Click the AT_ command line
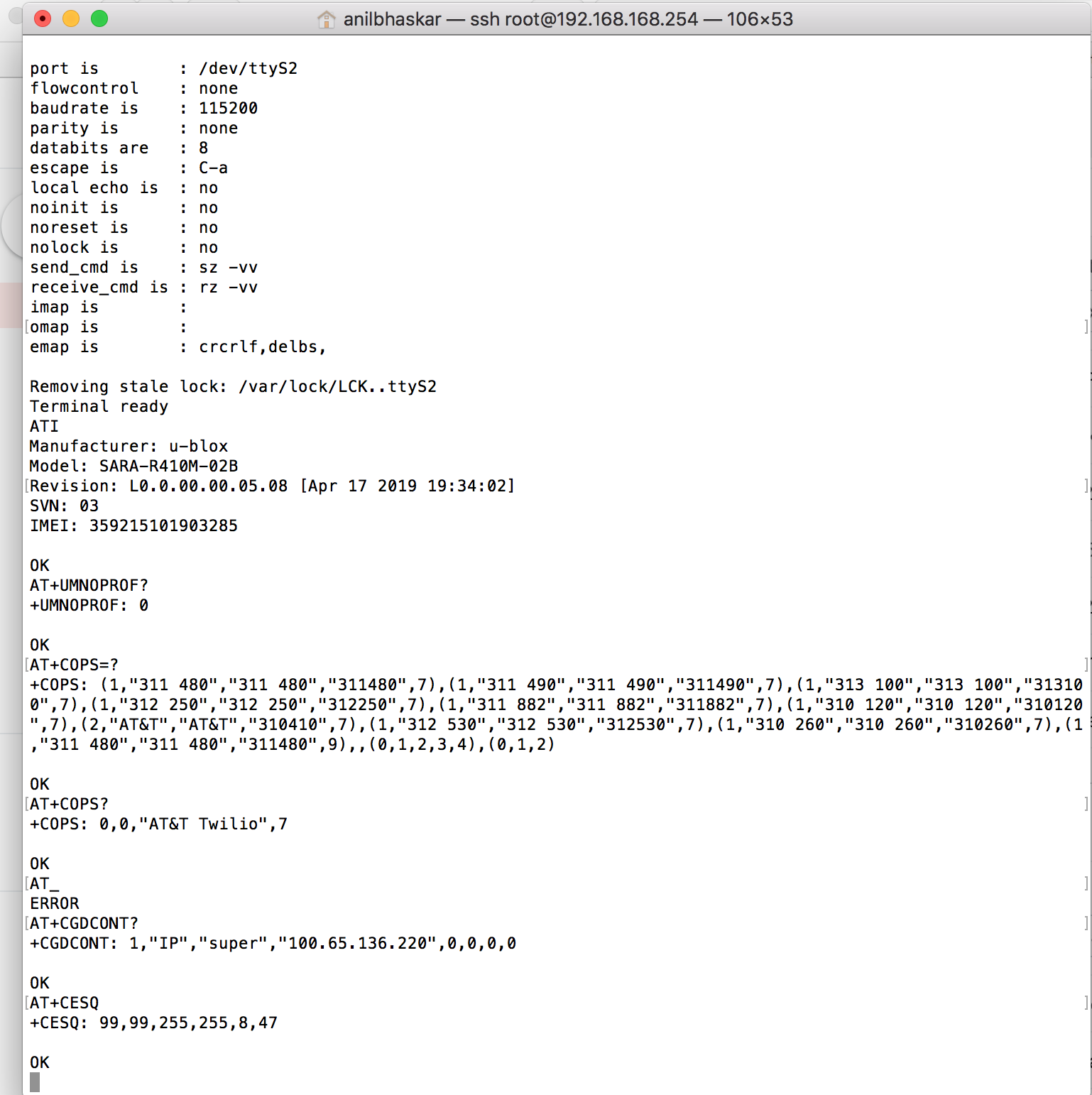The height and width of the screenshot is (1095, 1092). click(44, 883)
